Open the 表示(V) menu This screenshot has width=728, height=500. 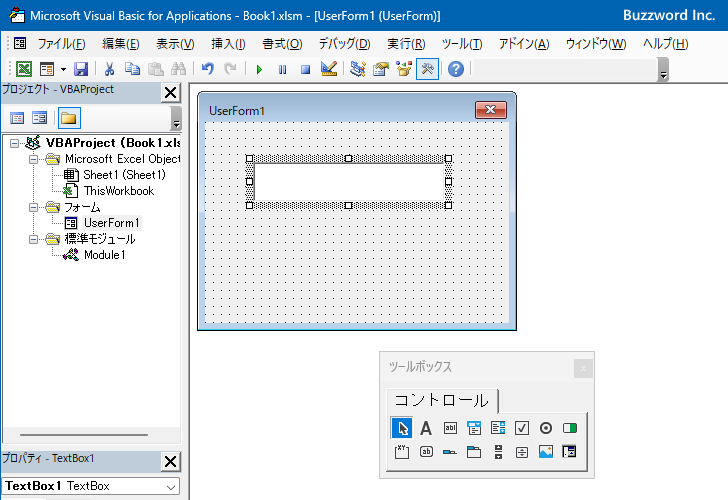tap(175, 44)
